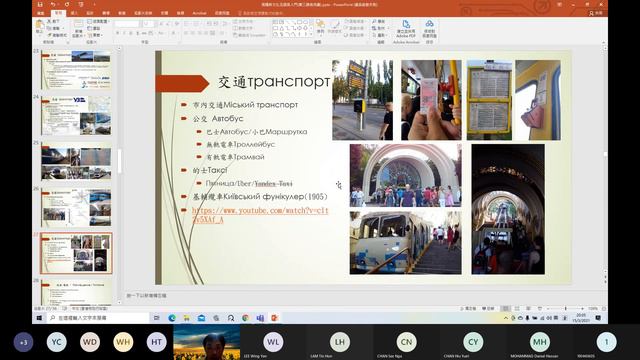Open File Explorer from the taskbar
640x360 pixels.
pos(187,318)
